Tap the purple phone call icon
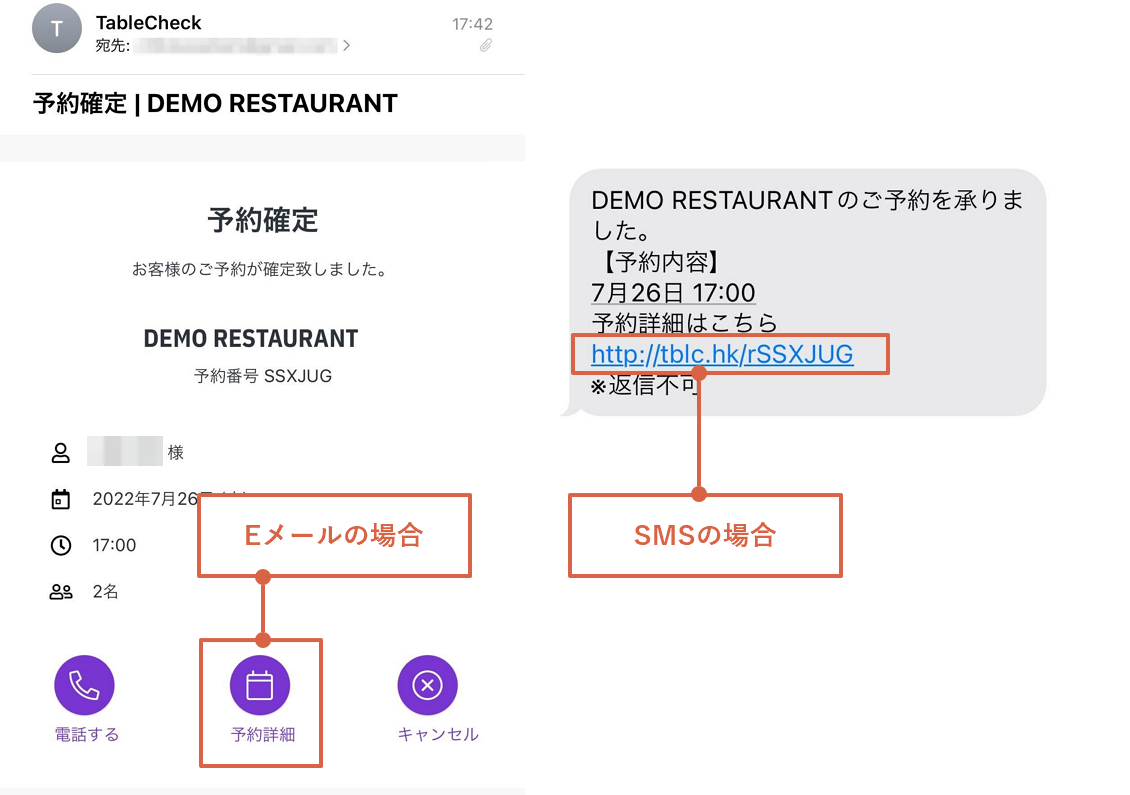The height and width of the screenshot is (795, 1130). 84,685
